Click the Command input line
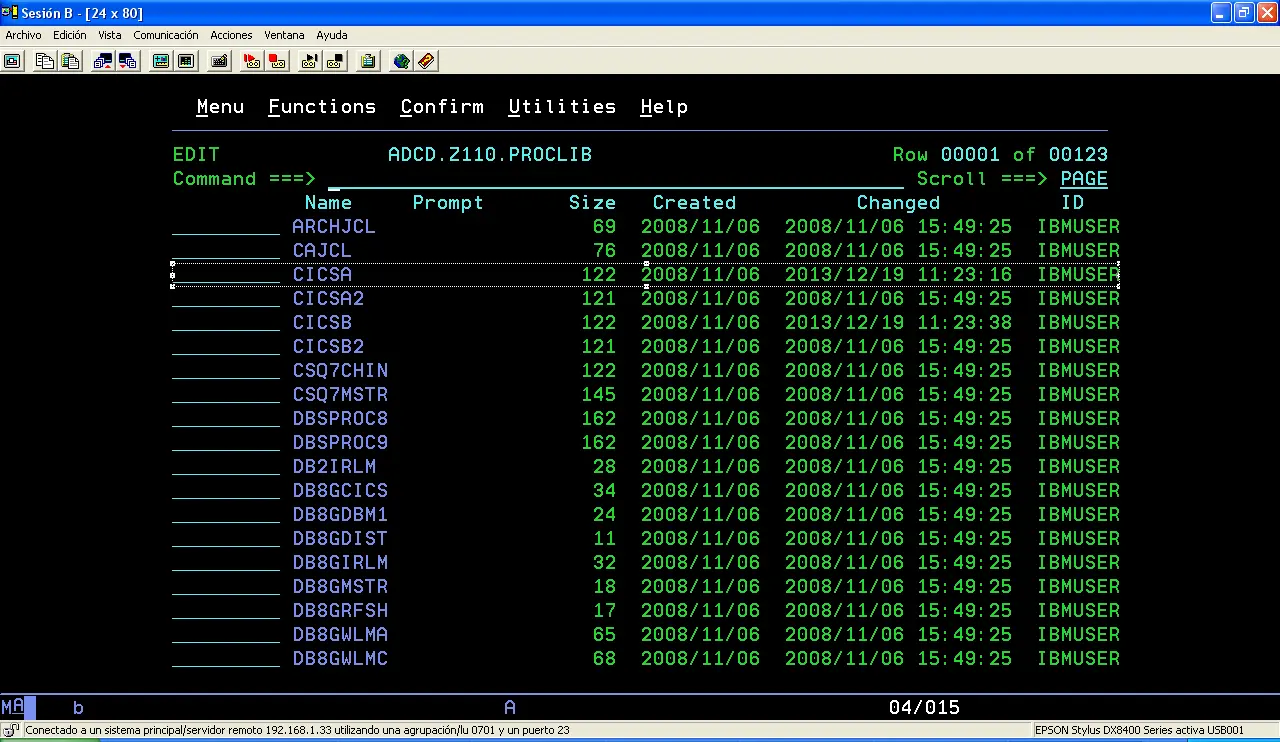Image resolution: width=1280 pixels, height=742 pixels. click(x=600, y=179)
